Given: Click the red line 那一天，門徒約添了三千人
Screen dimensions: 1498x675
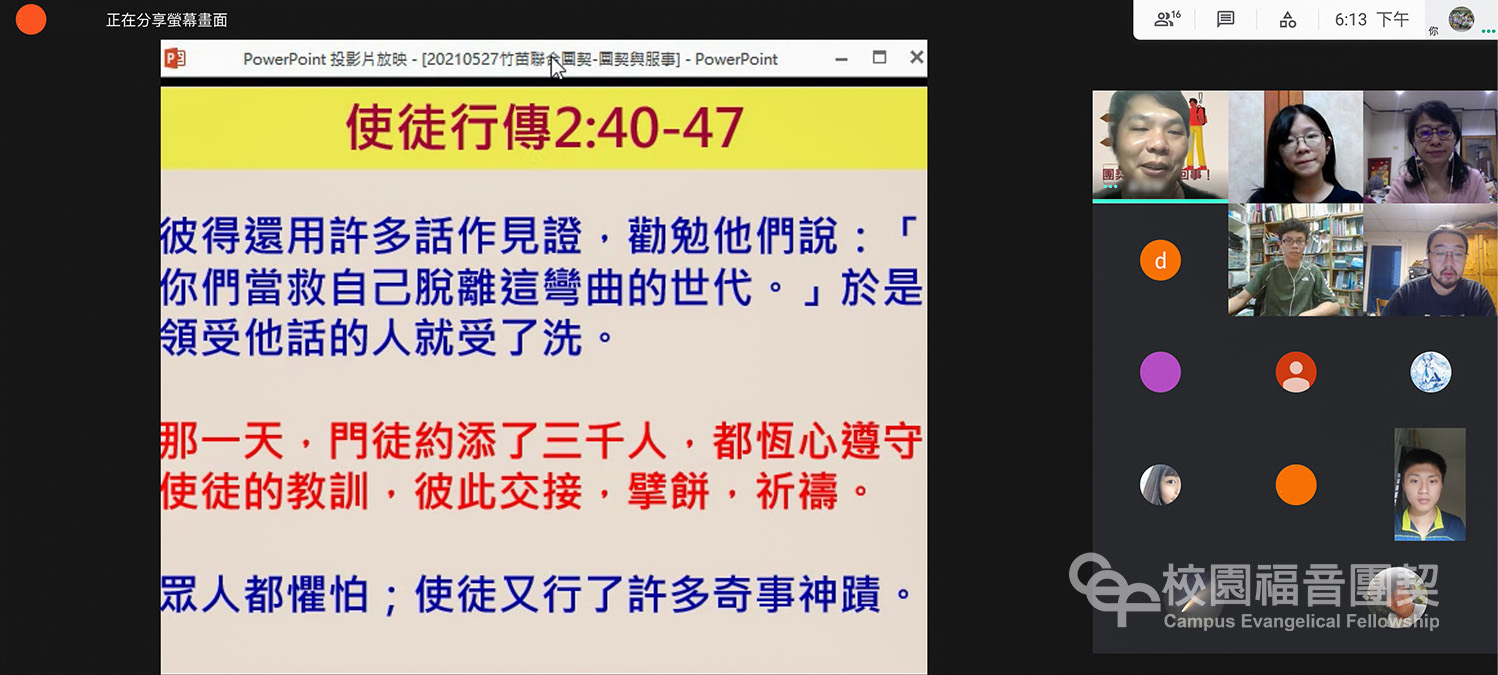Looking at the screenshot, I should pos(541,442).
